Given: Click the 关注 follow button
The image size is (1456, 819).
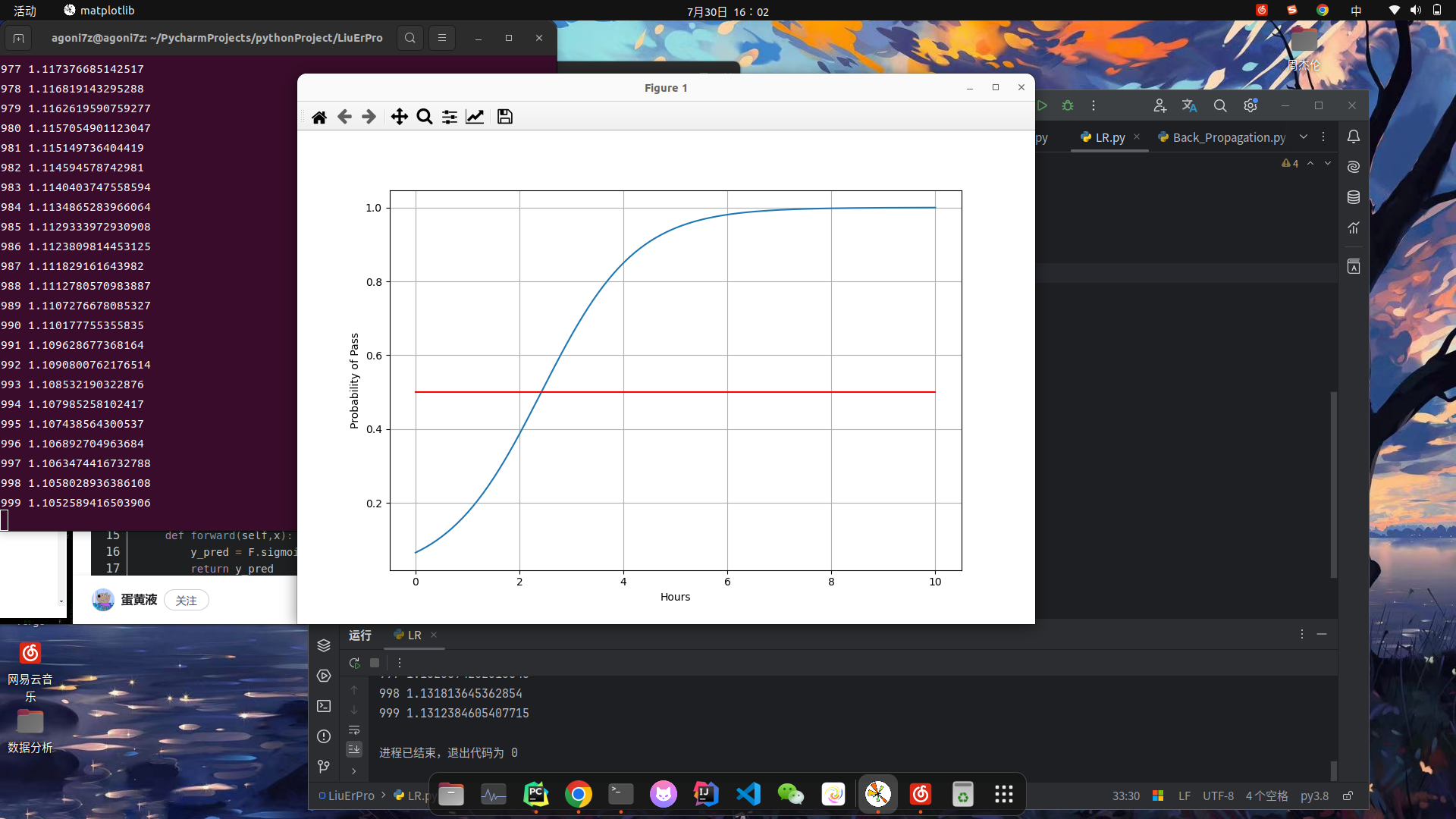Looking at the screenshot, I should [x=187, y=601].
